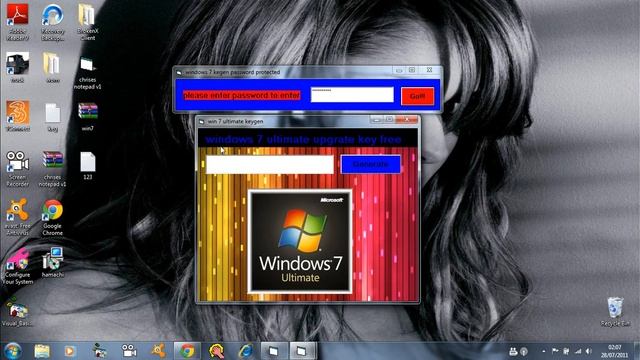Open the Adobe Reader 9 desktop shortcut

tap(18, 22)
